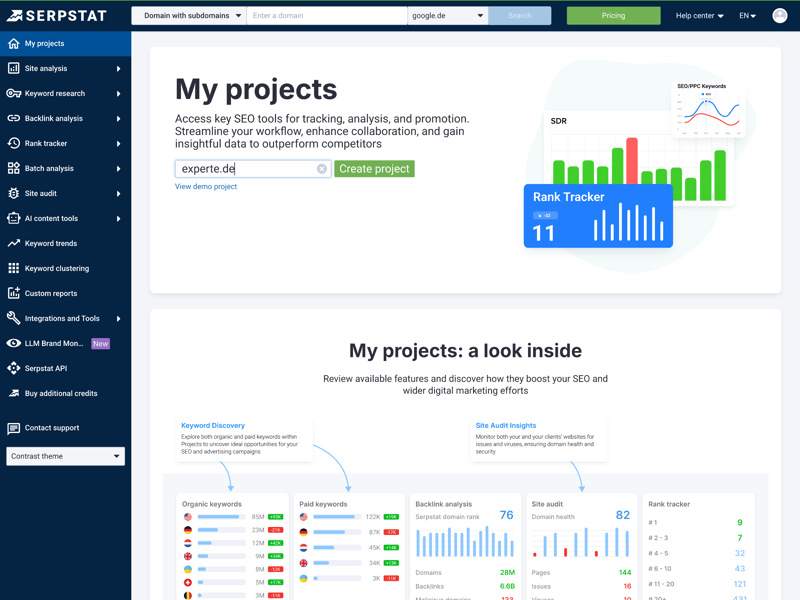This screenshot has height=600, width=800.
Task: Click the Serpstat logo
Action: [x=56, y=16]
